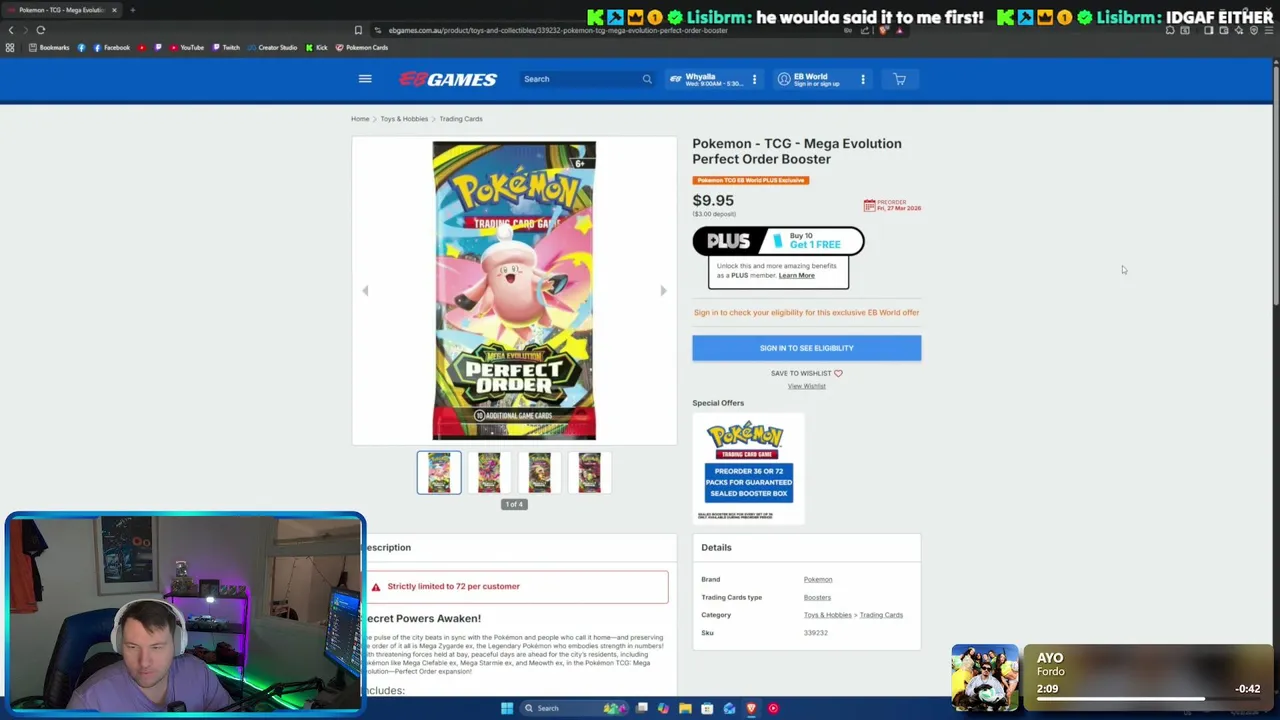Open the Twitch bookmark
The height and width of the screenshot is (720, 1280).
click(226, 47)
